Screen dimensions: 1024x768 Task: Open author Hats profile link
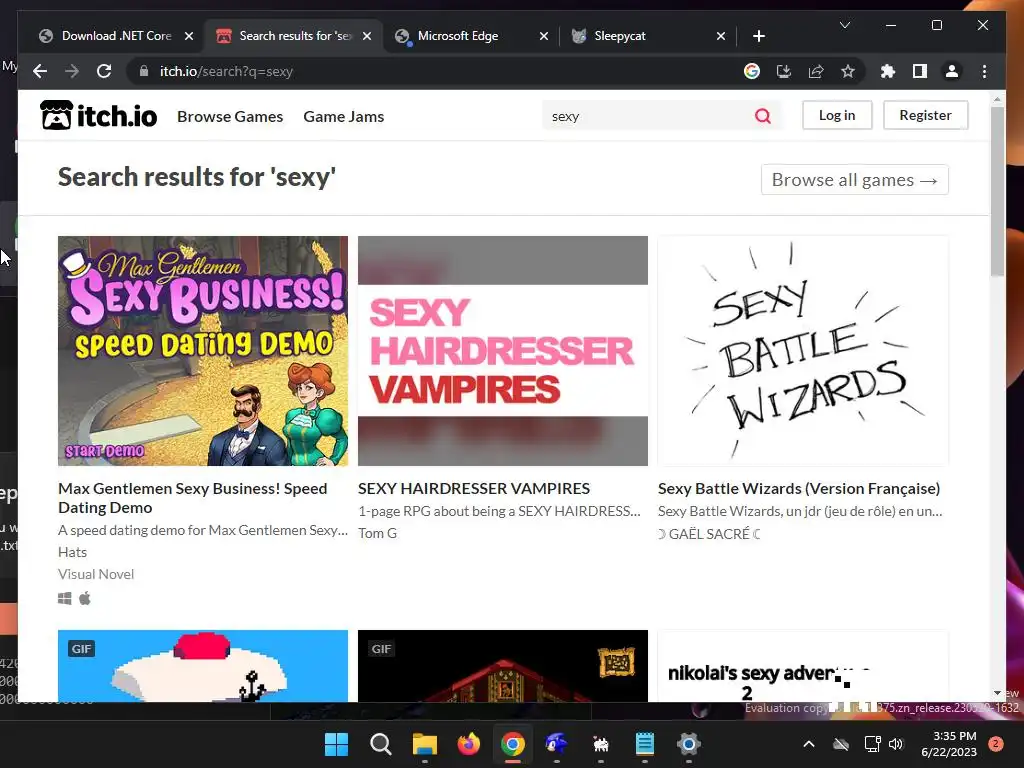coord(72,552)
